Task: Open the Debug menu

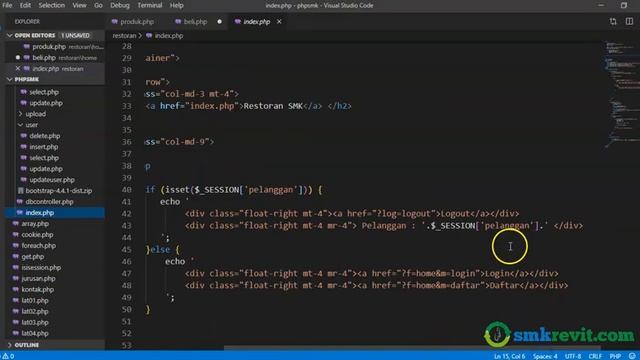Action: pyautogui.click(x=120, y=5)
